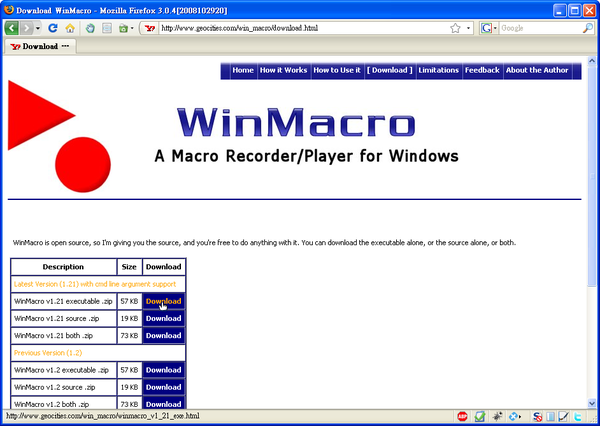Click the Yahoo site icon in address bar

[x=150, y=28]
